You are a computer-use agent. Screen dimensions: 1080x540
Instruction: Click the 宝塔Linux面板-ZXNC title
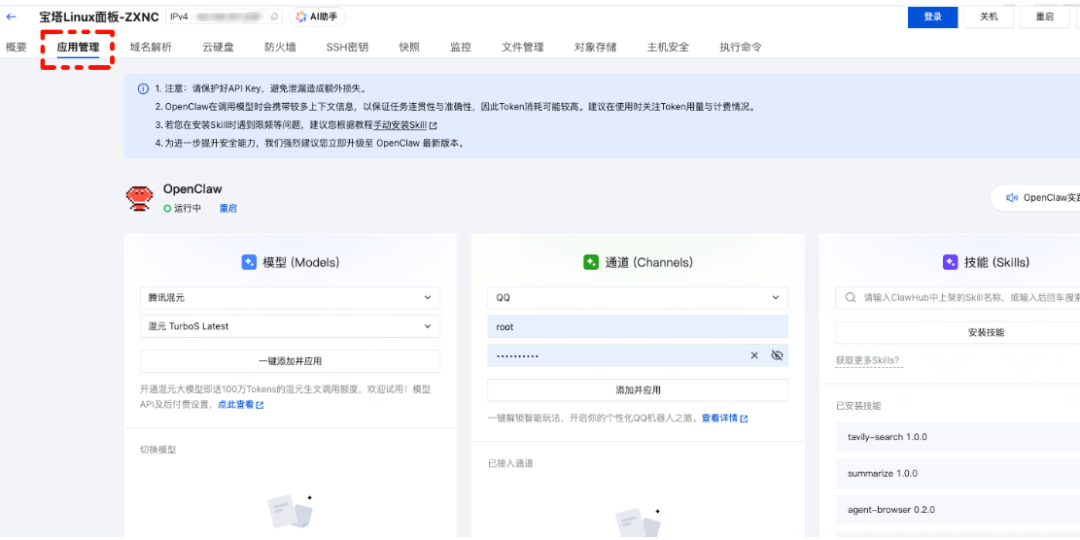pyautogui.click(x=99, y=17)
